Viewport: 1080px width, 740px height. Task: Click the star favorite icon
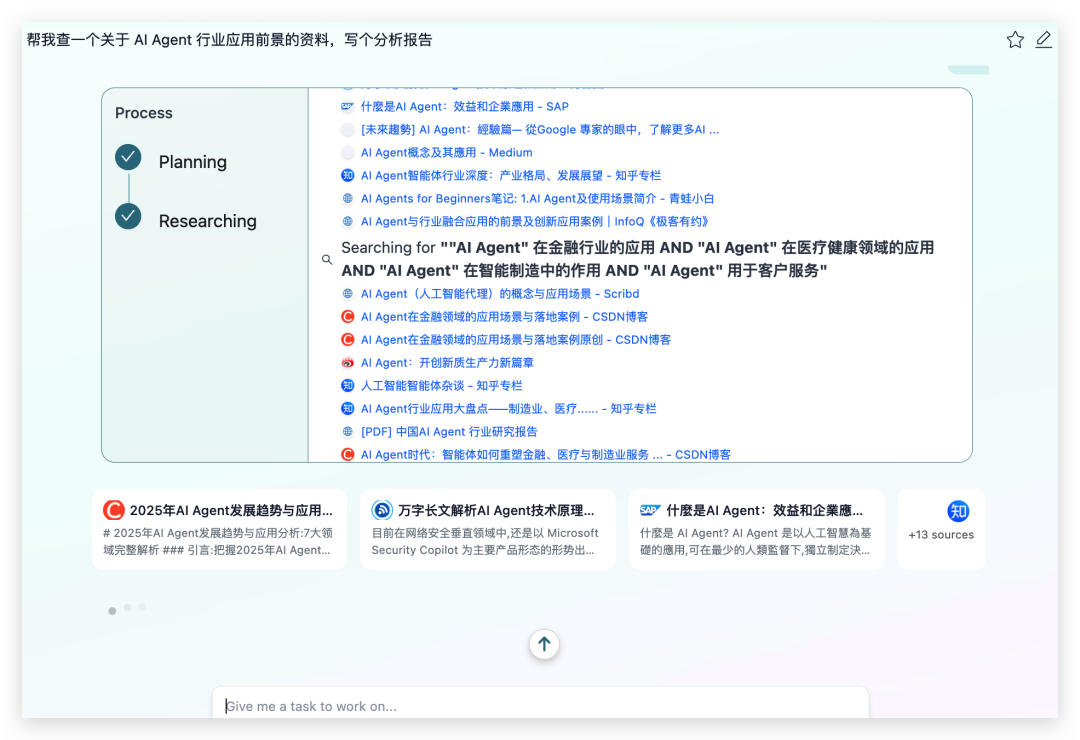pyautogui.click(x=1015, y=40)
